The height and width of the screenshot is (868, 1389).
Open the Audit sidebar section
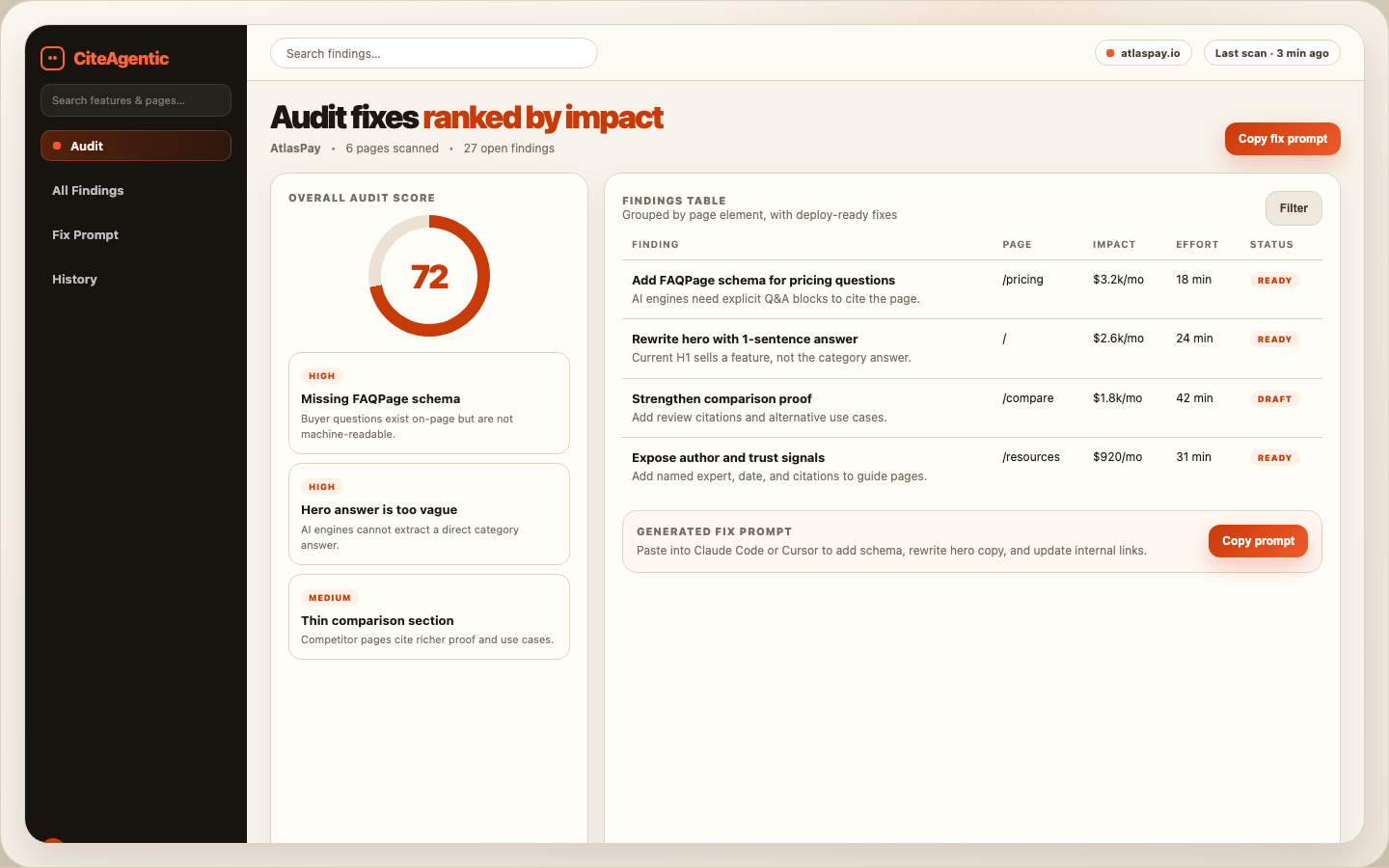[x=136, y=146]
